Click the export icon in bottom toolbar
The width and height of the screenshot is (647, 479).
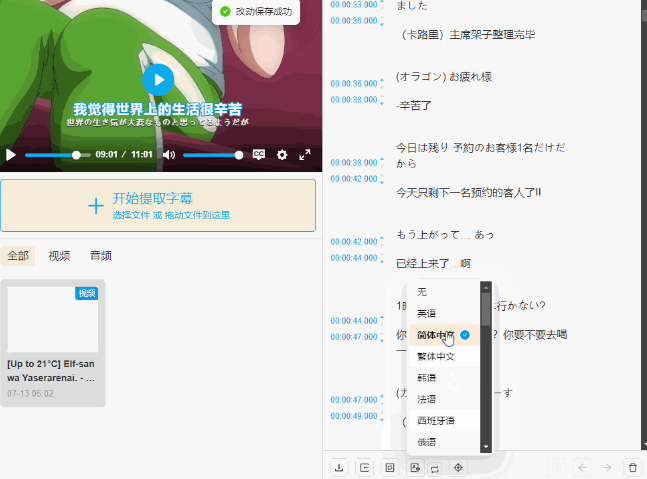(x=364, y=467)
